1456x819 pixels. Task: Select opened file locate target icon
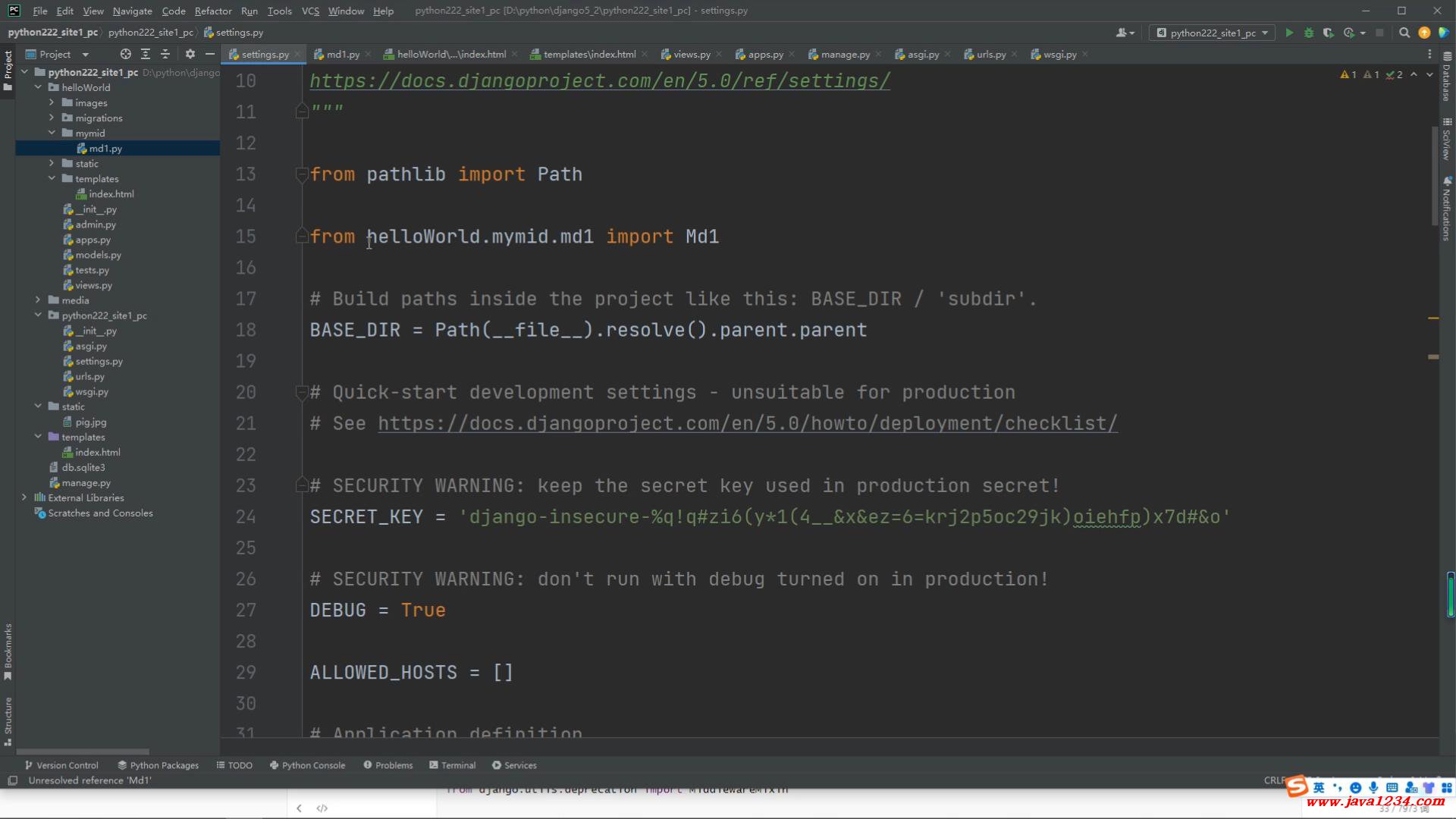point(126,54)
